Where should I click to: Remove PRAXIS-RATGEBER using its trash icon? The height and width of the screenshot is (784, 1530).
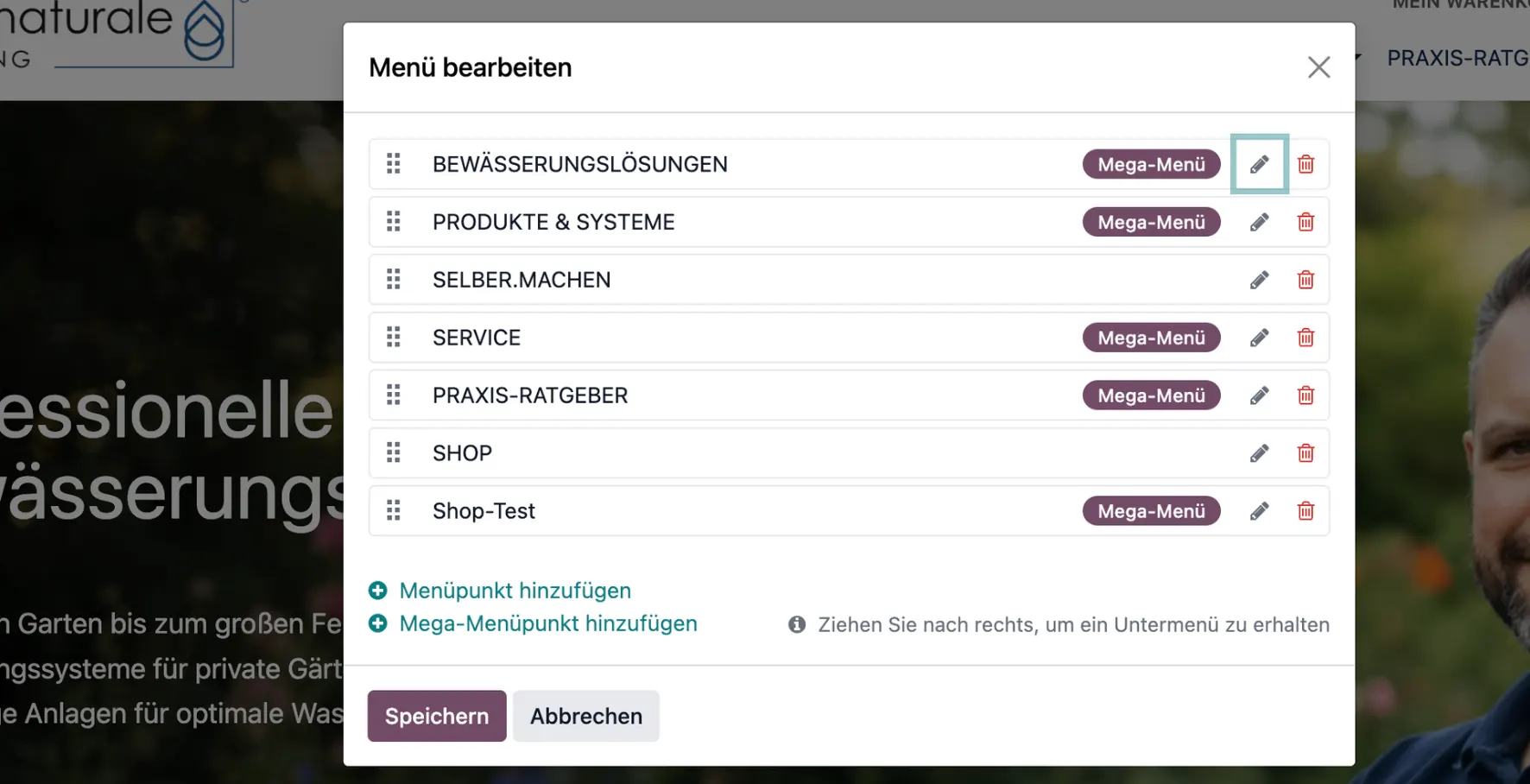[x=1306, y=395]
